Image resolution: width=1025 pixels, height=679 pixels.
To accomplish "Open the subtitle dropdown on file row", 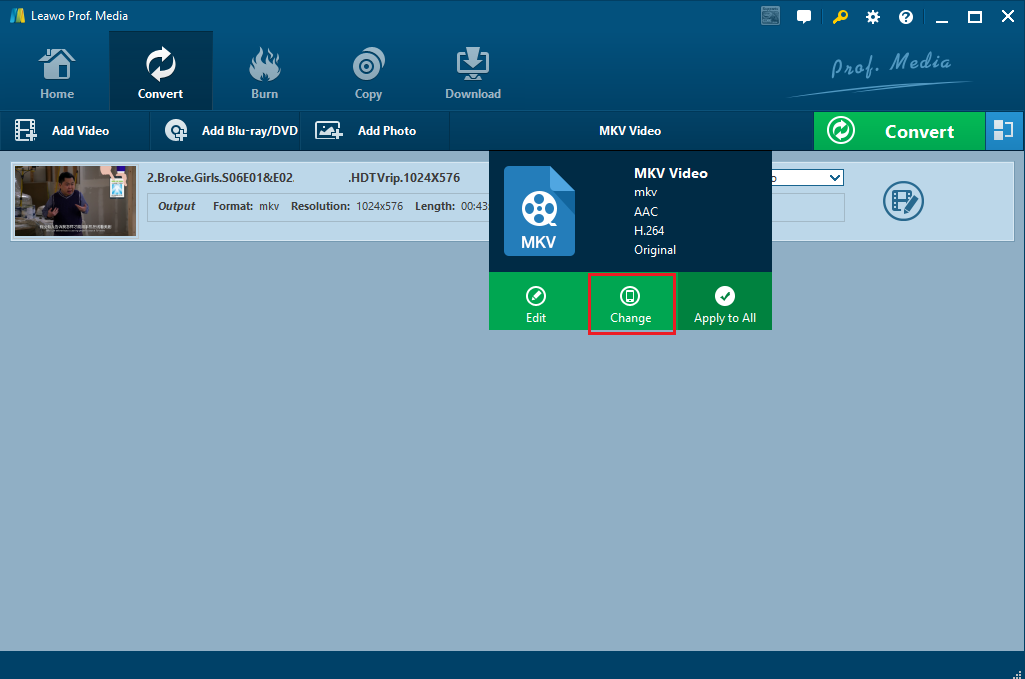I will pos(807,178).
